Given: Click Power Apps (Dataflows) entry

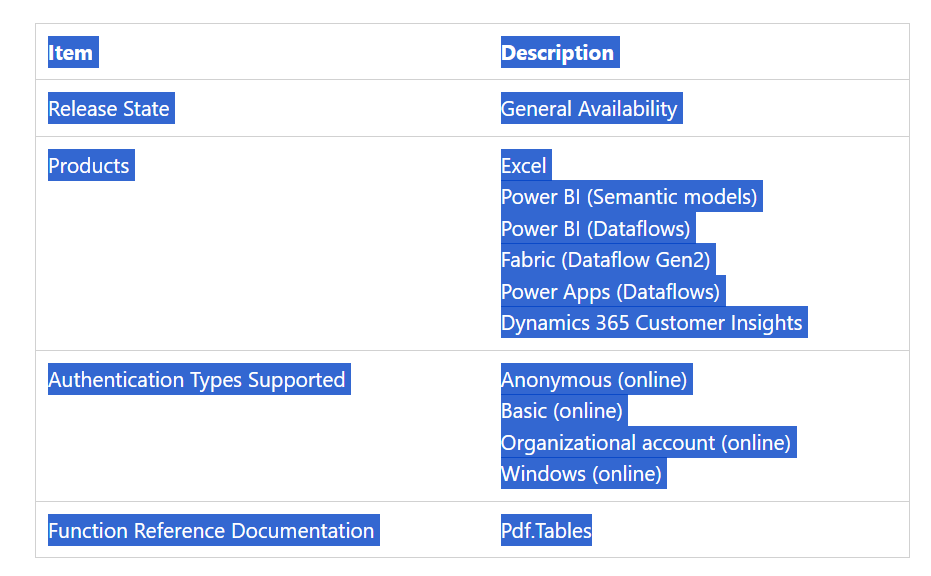Looking at the screenshot, I should (x=610, y=292).
